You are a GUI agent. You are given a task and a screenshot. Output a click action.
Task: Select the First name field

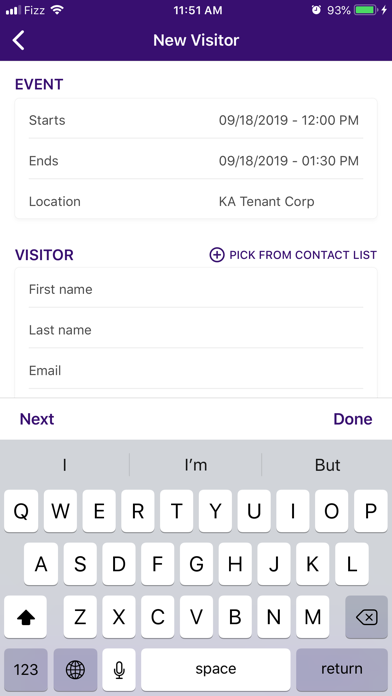click(x=196, y=289)
